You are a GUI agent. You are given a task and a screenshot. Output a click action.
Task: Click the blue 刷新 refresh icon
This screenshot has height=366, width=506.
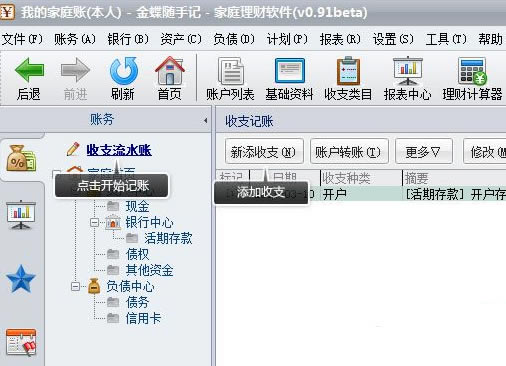(123, 70)
